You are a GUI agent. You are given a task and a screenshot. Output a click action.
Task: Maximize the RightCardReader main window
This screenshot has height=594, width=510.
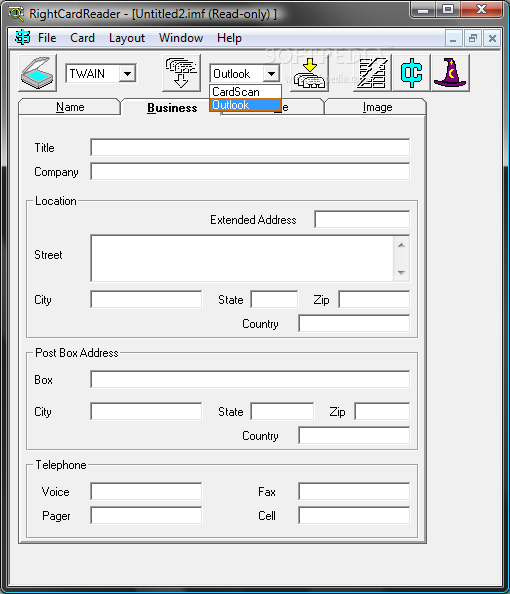(448, 10)
